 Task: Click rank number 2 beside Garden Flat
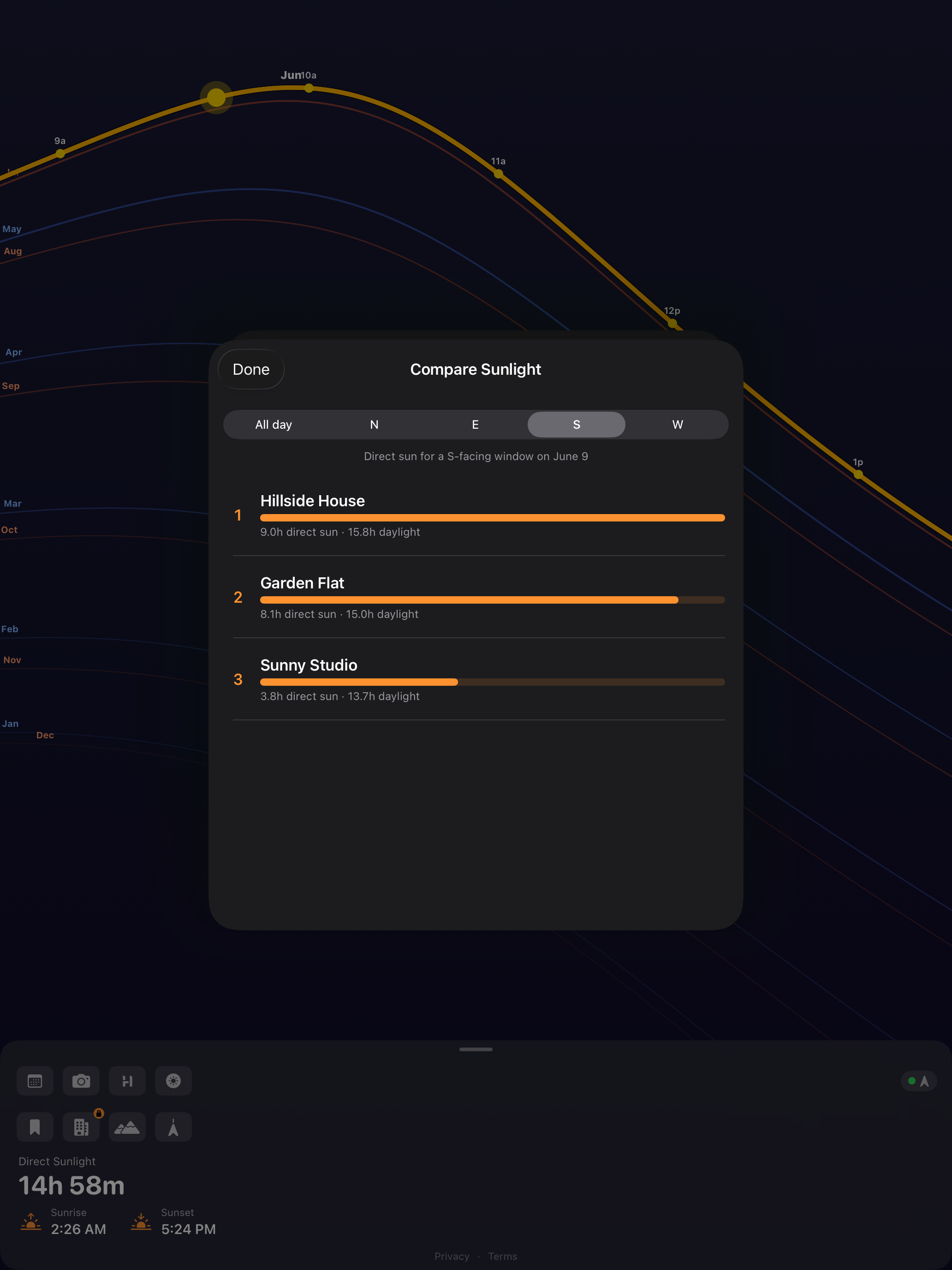[238, 597]
